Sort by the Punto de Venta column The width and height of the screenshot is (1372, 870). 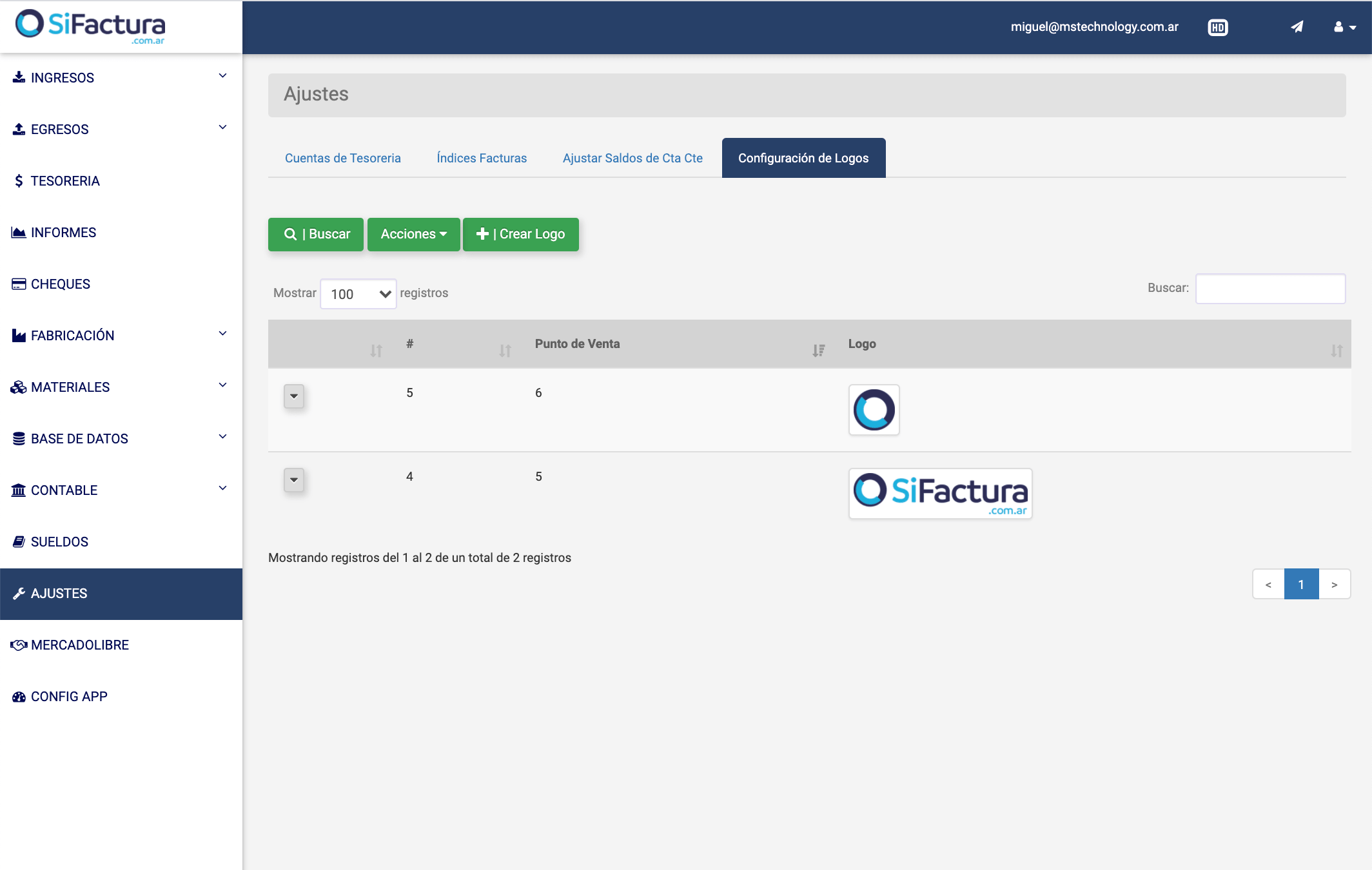pos(818,351)
